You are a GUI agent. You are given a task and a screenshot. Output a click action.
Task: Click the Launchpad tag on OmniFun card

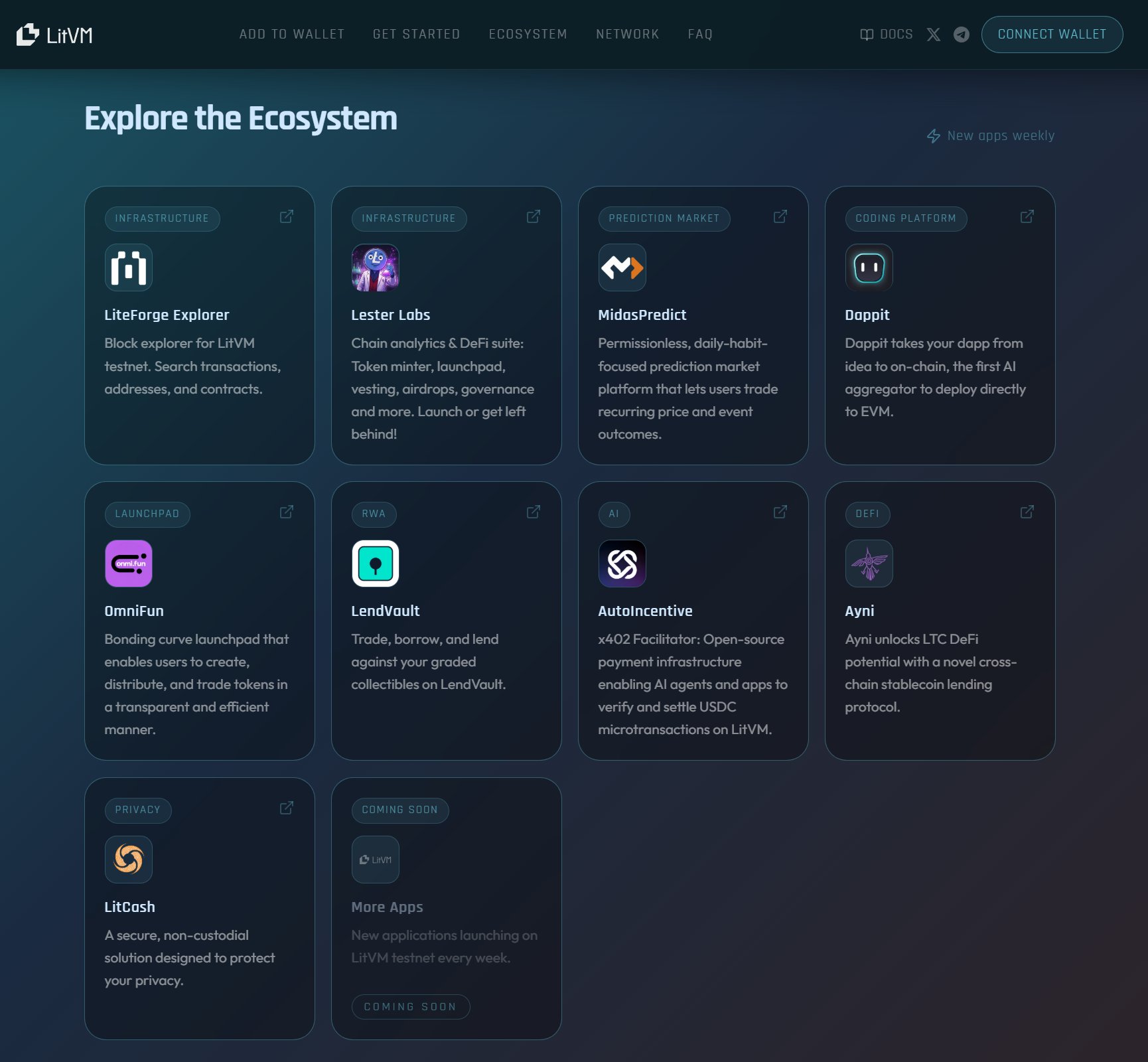coord(147,514)
